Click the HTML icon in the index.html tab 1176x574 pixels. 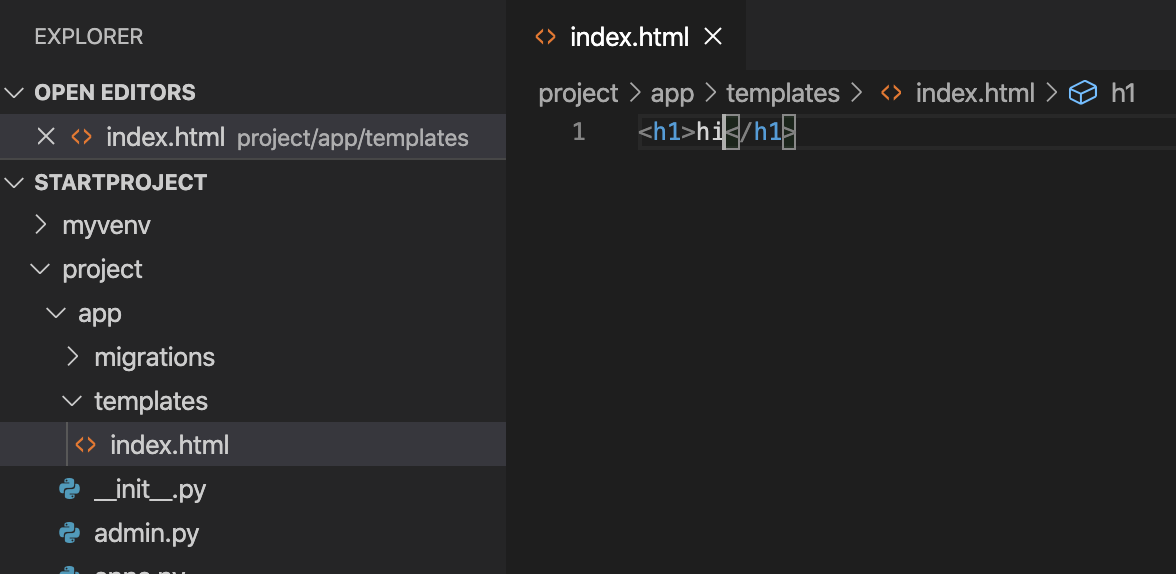coord(545,37)
